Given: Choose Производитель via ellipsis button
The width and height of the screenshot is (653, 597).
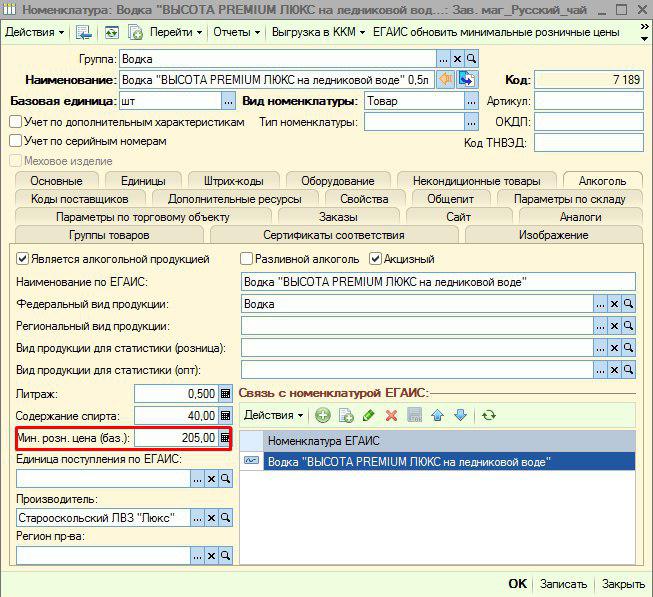Looking at the screenshot, I should pyautogui.click(x=197, y=518).
